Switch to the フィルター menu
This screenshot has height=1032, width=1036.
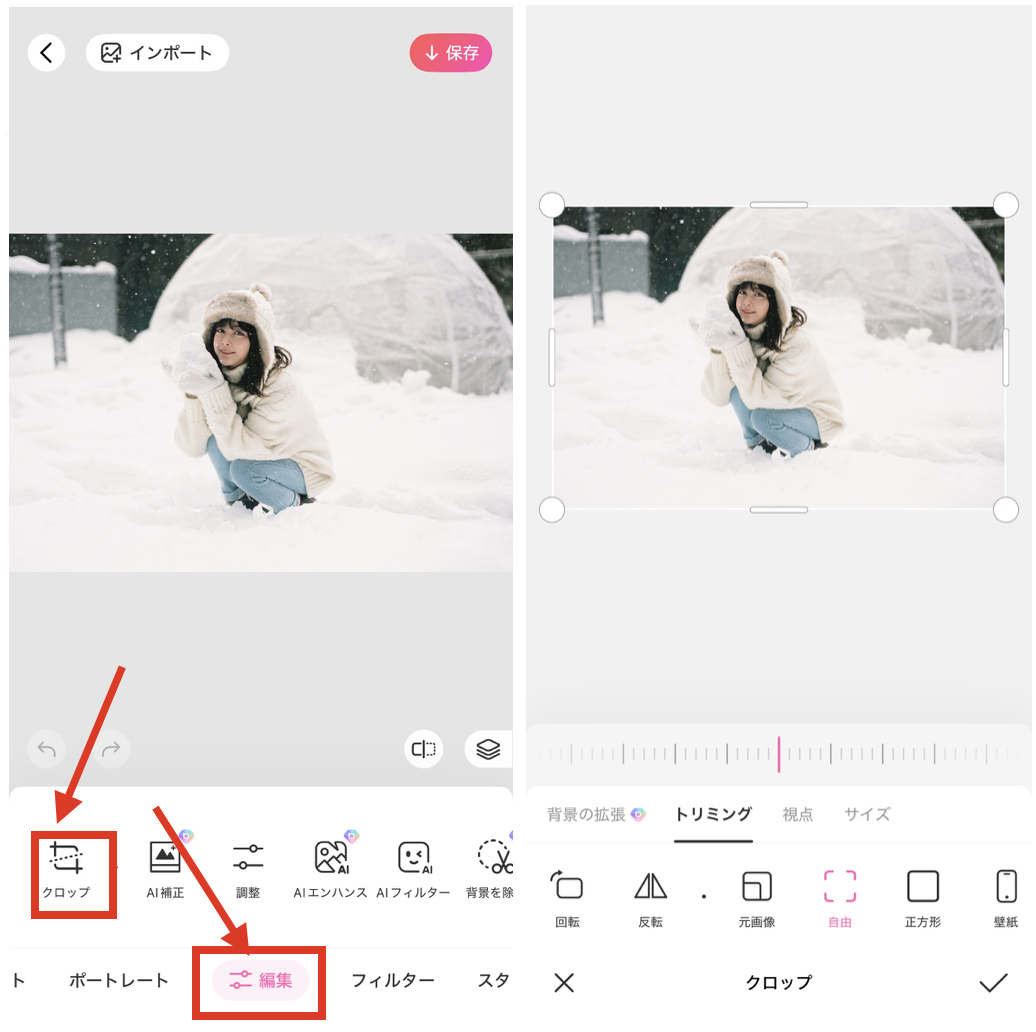click(x=394, y=981)
